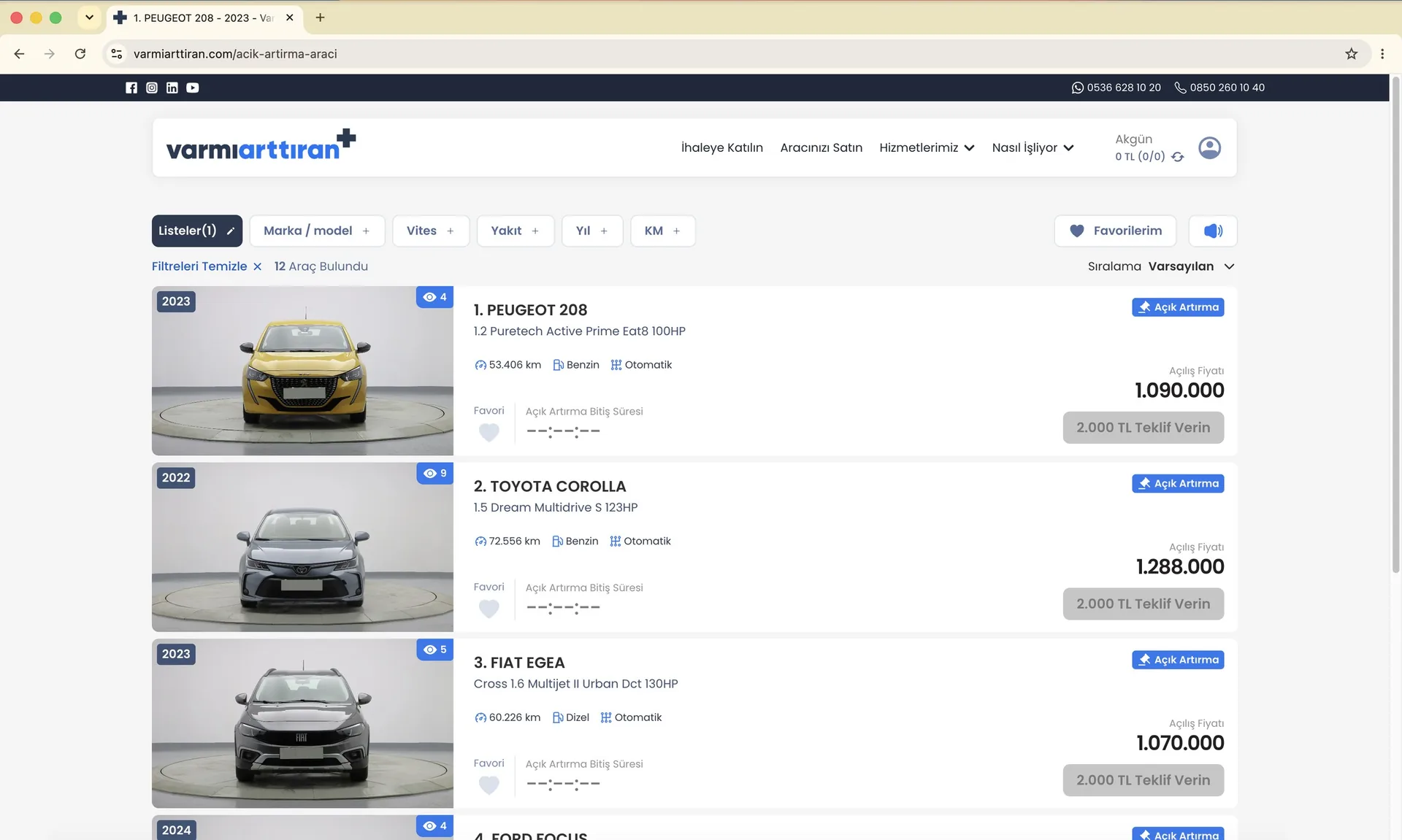
Task: Bookmark this page with the star icon
Action: point(1351,54)
